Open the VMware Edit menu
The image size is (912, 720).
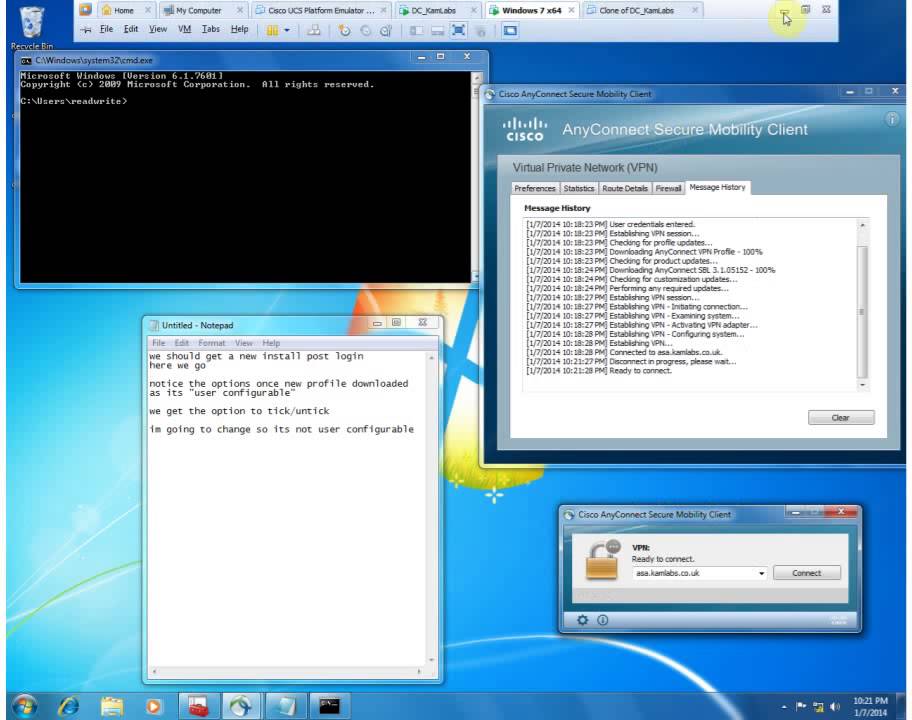point(131,29)
